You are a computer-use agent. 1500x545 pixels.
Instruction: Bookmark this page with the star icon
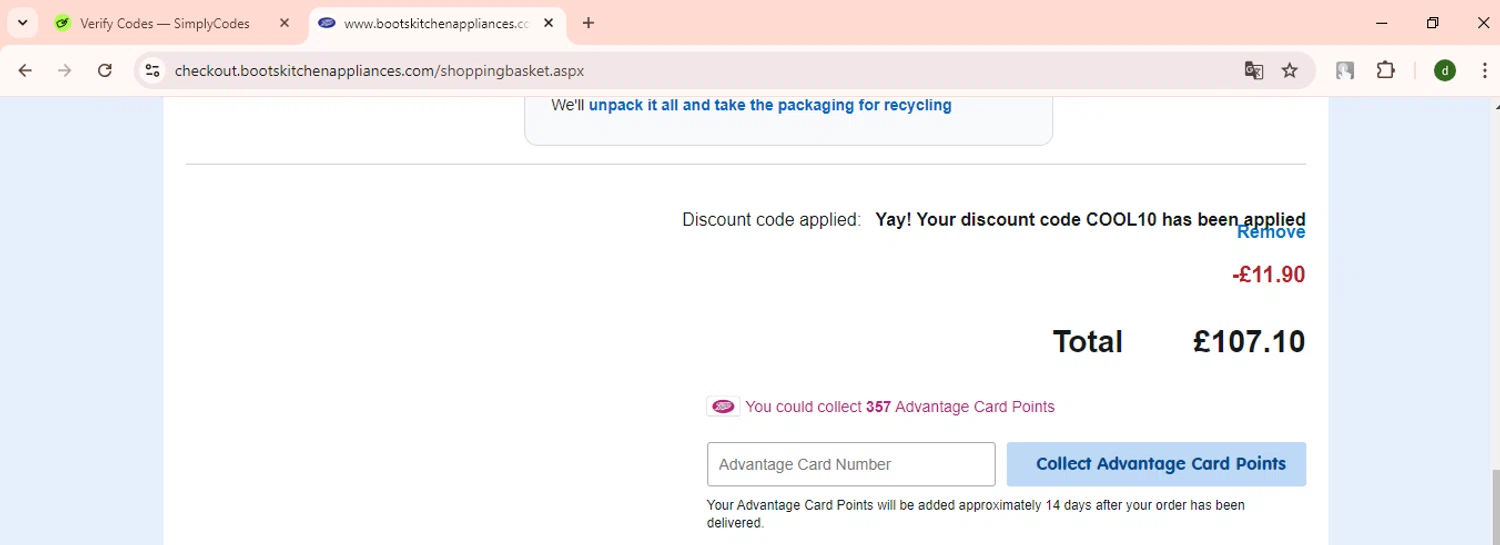pyautogui.click(x=1290, y=70)
